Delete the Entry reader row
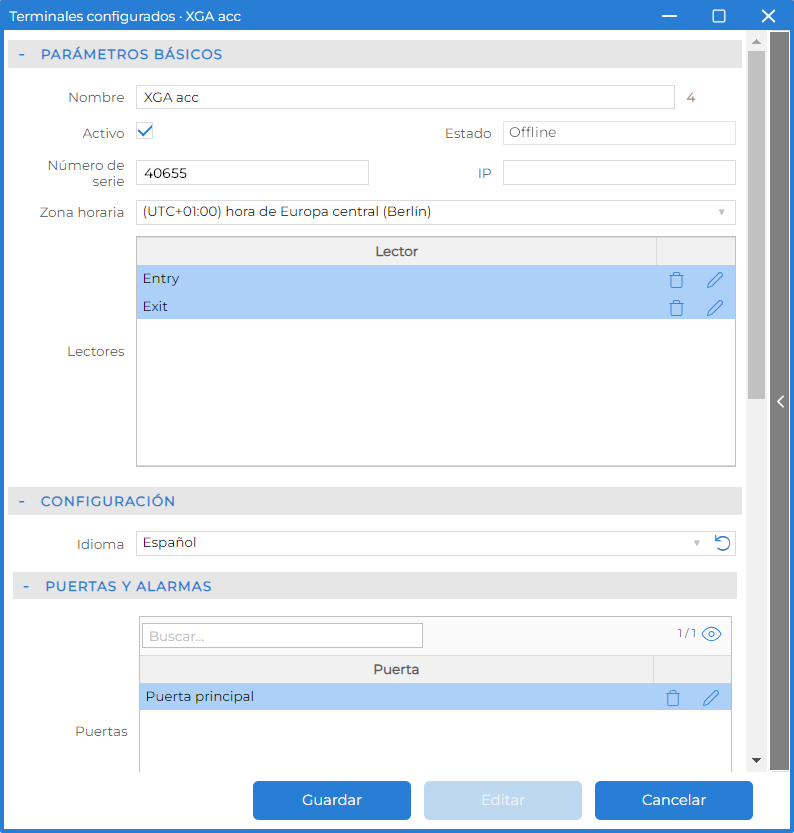The height and width of the screenshot is (833, 794). (x=676, y=279)
